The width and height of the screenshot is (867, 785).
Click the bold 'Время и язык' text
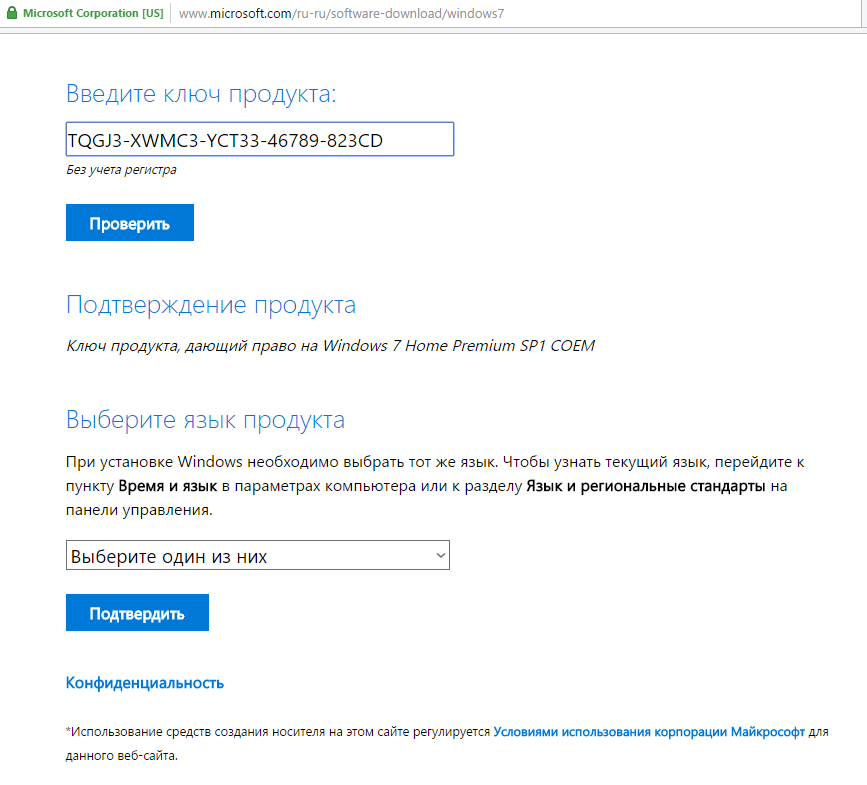point(166,486)
